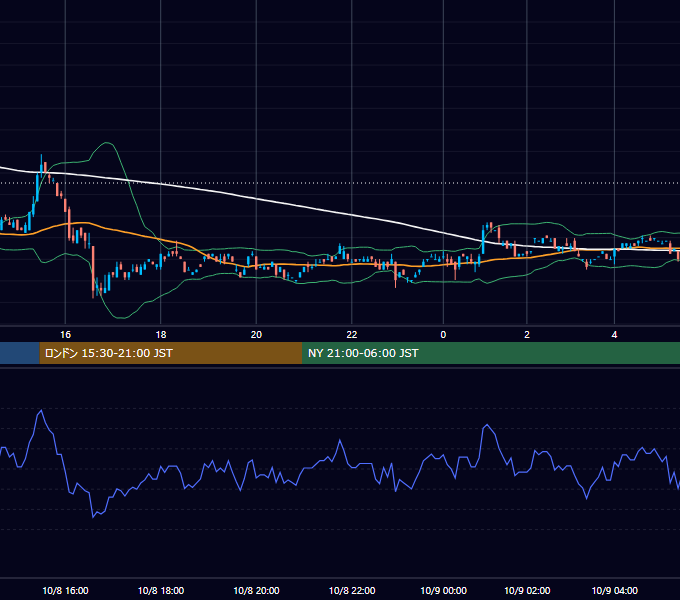Click the 20 hour axis label

[256, 335]
